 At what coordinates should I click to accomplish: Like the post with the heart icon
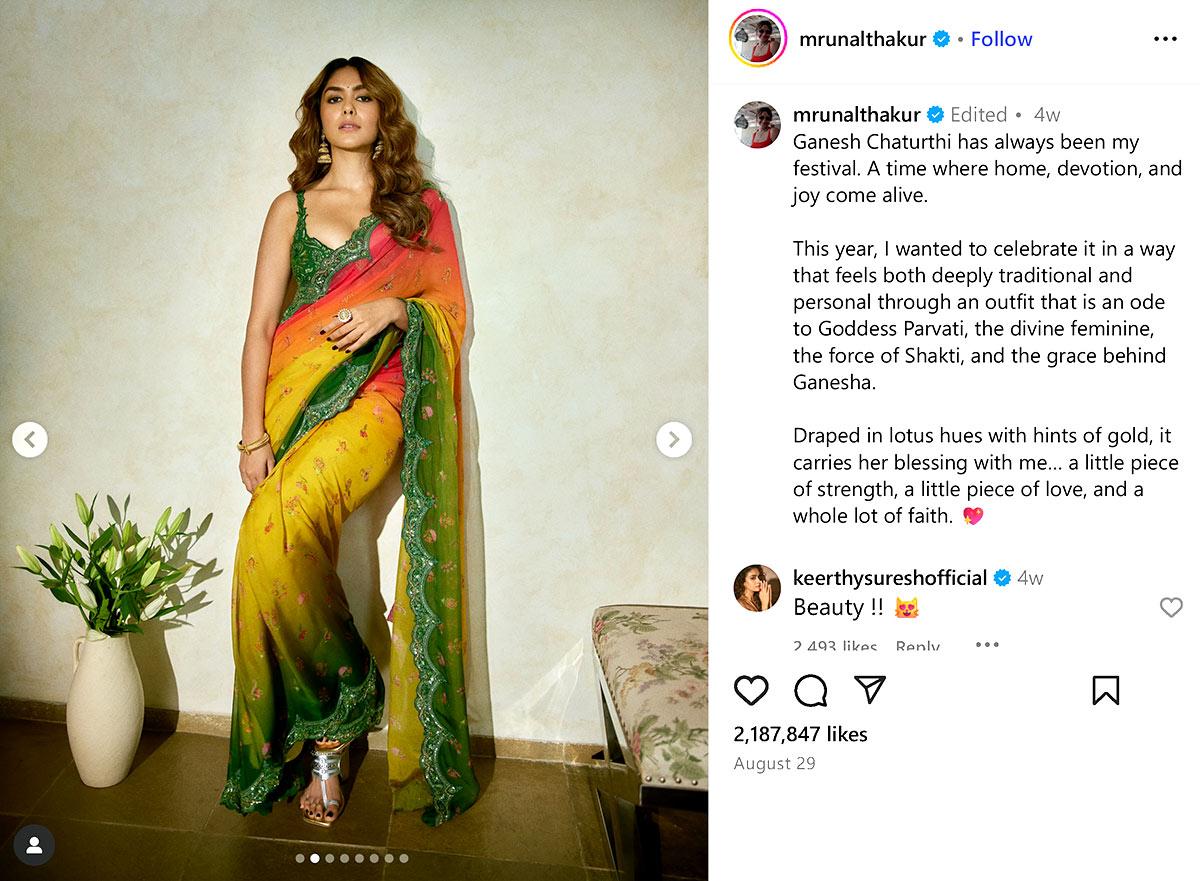tap(751, 690)
